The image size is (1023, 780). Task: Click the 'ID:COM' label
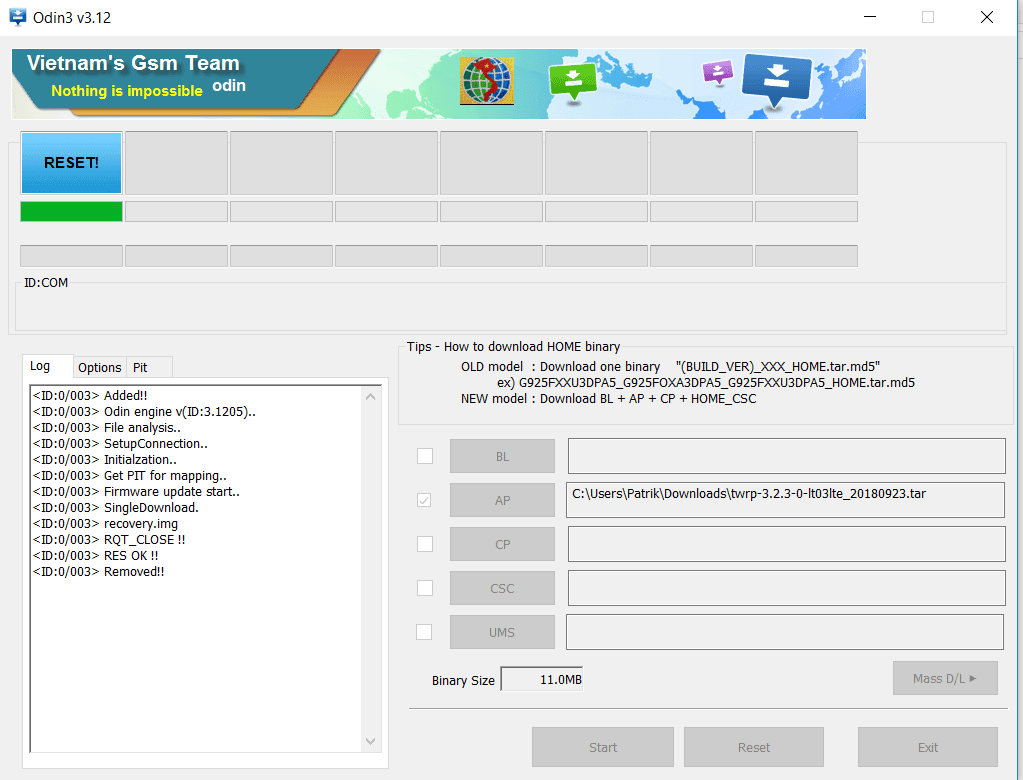point(46,282)
